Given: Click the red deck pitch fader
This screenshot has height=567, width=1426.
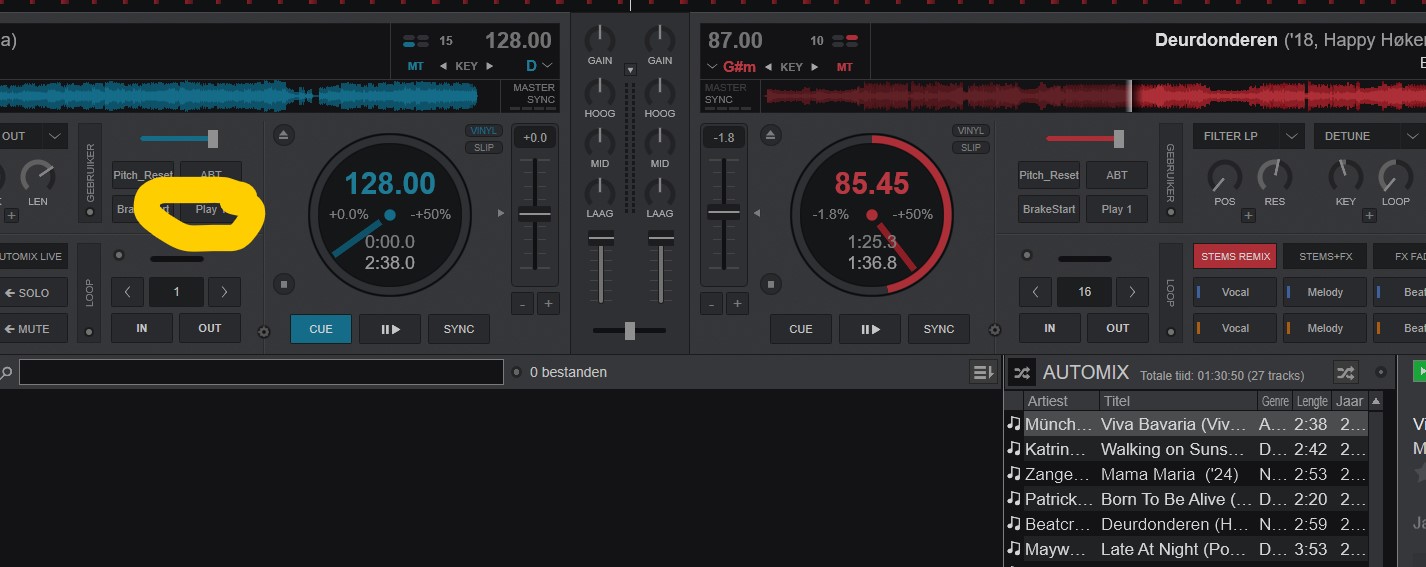Looking at the screenshot, I should tap(723, 212).
